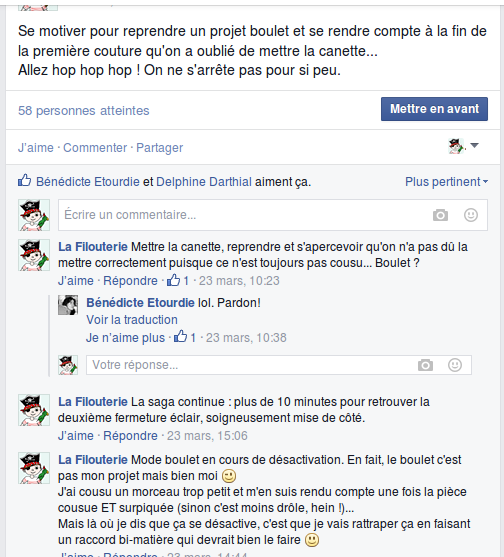Click Mettre en avant button
Viewport: 504px width, 557px height.
point(434,109)
